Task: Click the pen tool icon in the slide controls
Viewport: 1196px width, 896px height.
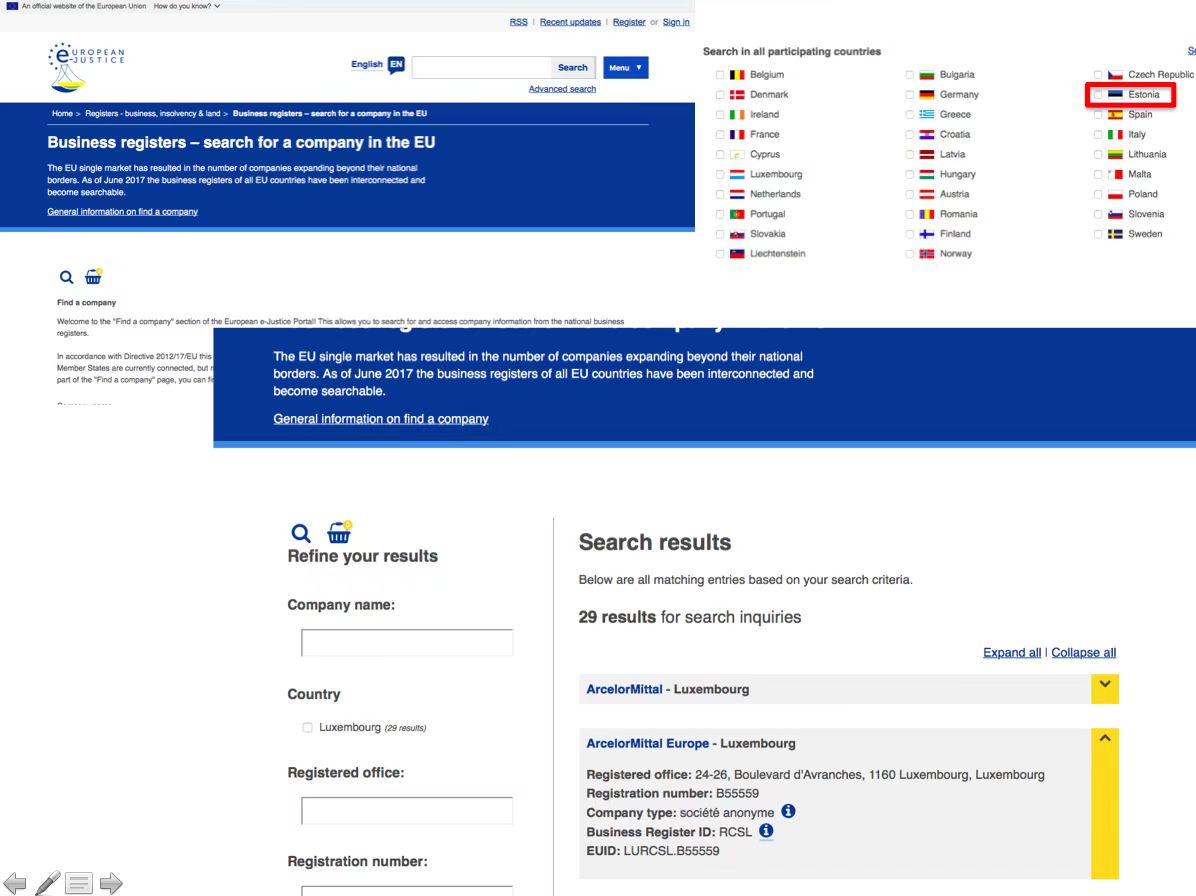Action: point(47,882)
